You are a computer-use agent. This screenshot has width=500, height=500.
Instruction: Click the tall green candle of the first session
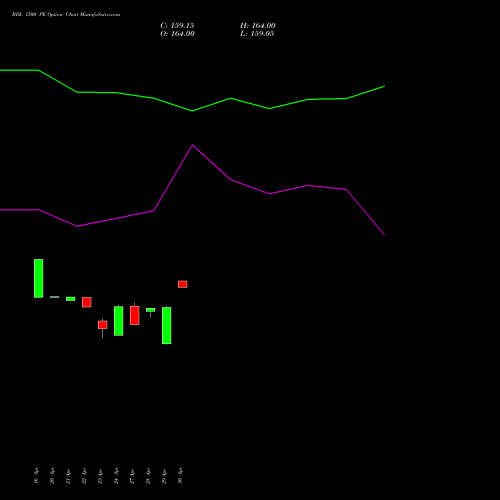pos(39,278)
